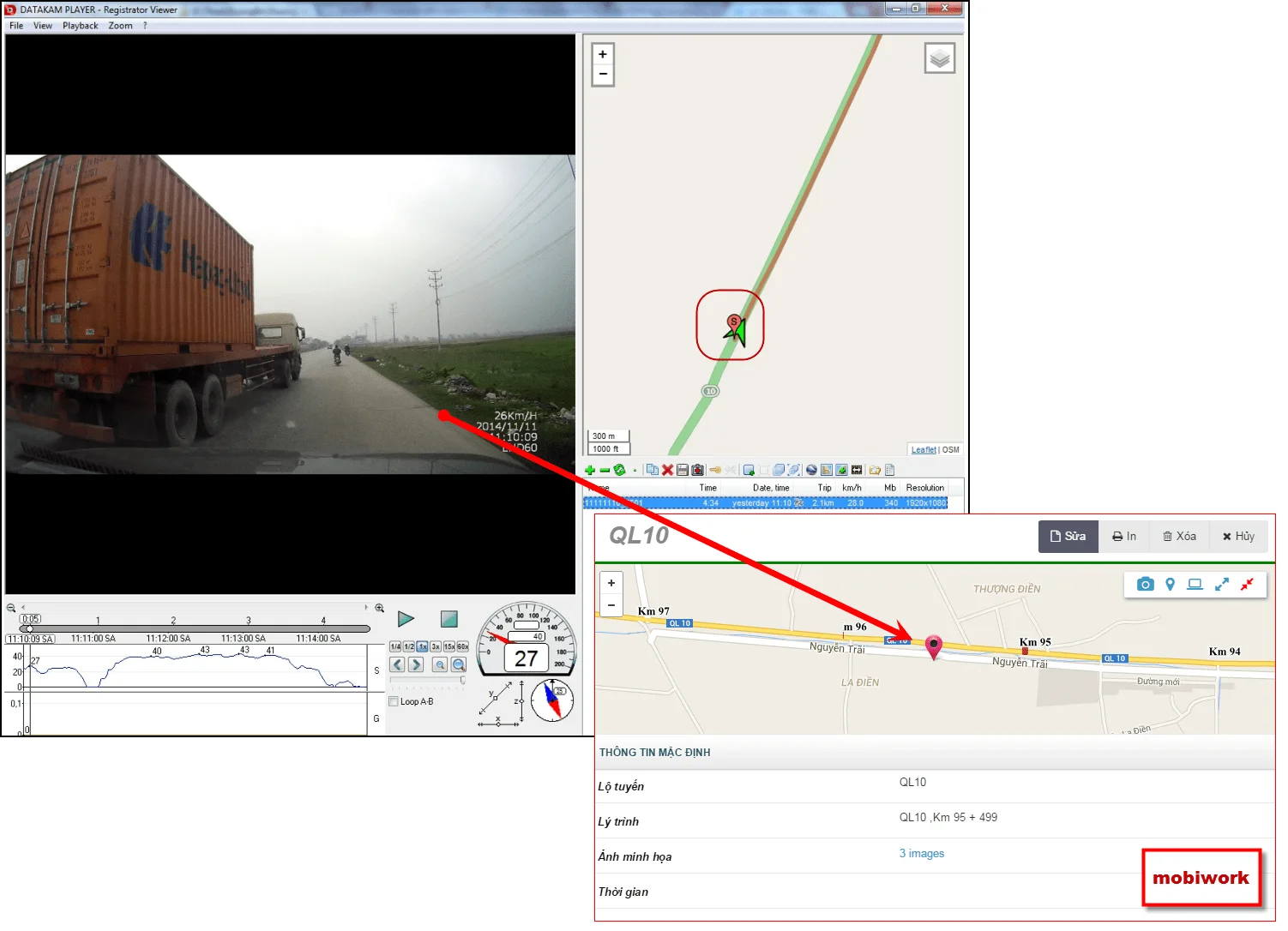Open the File menu
Screen dimensions: 1288x931
click(16, 26)
